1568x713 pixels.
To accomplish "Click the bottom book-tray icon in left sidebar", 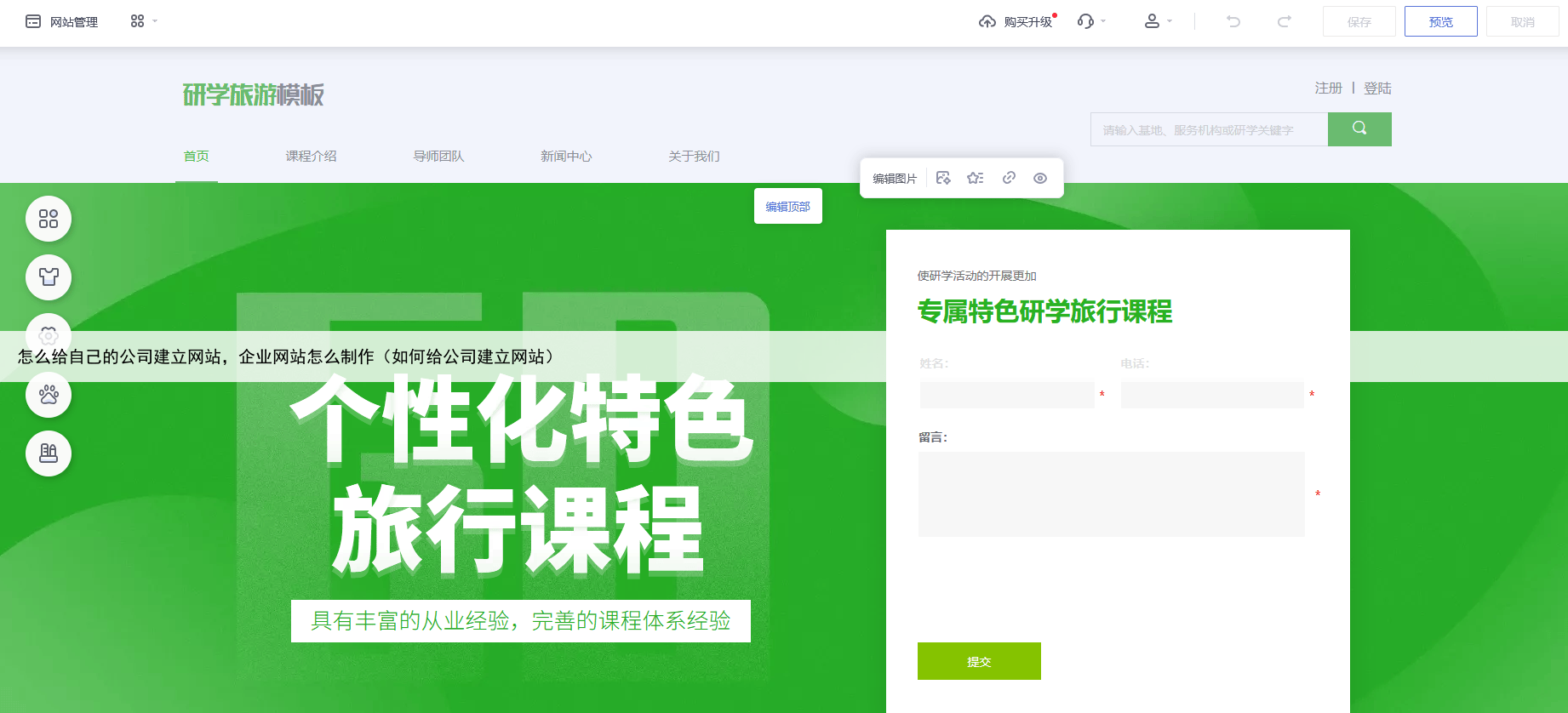I will coord(49,453).
